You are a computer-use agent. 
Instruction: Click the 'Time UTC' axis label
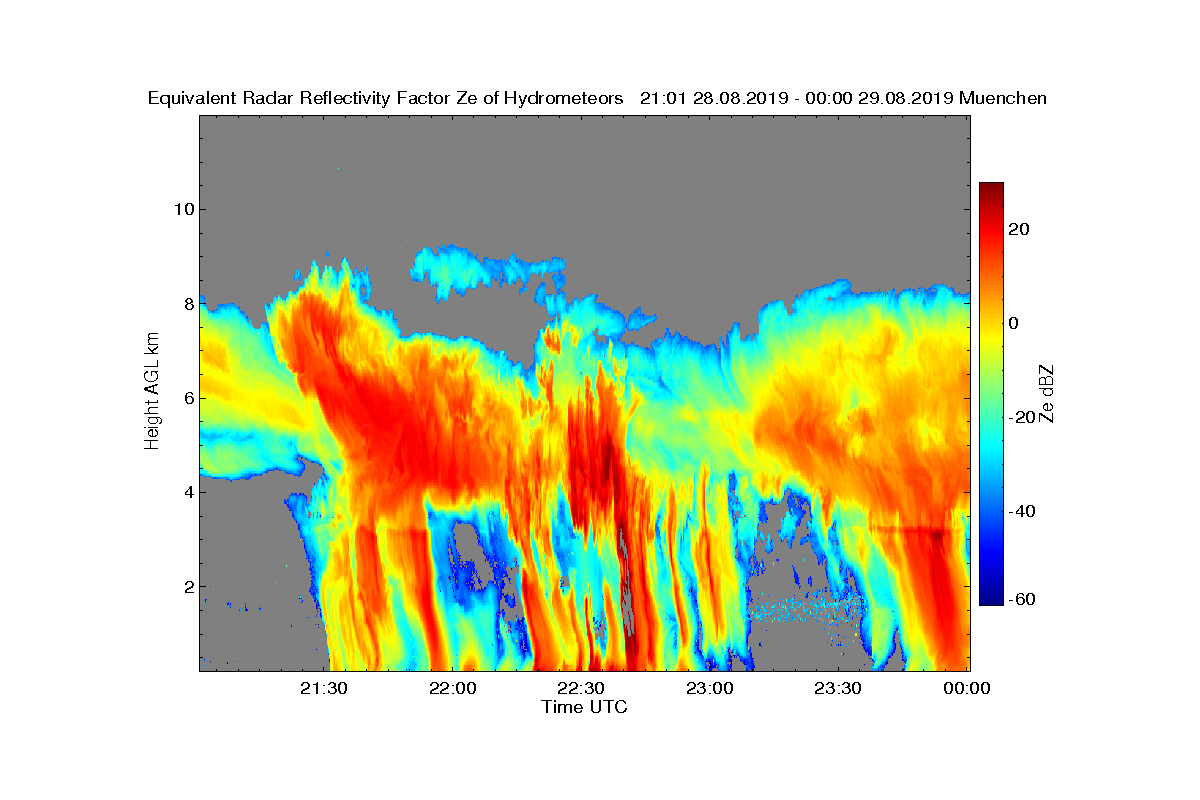(585, 707)
